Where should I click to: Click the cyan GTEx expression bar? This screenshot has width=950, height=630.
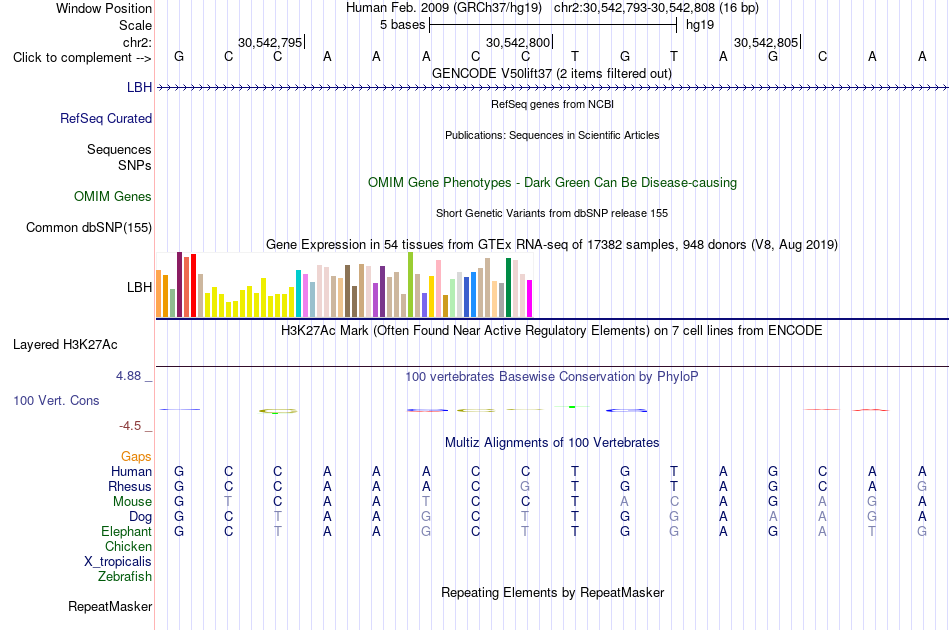298,294
